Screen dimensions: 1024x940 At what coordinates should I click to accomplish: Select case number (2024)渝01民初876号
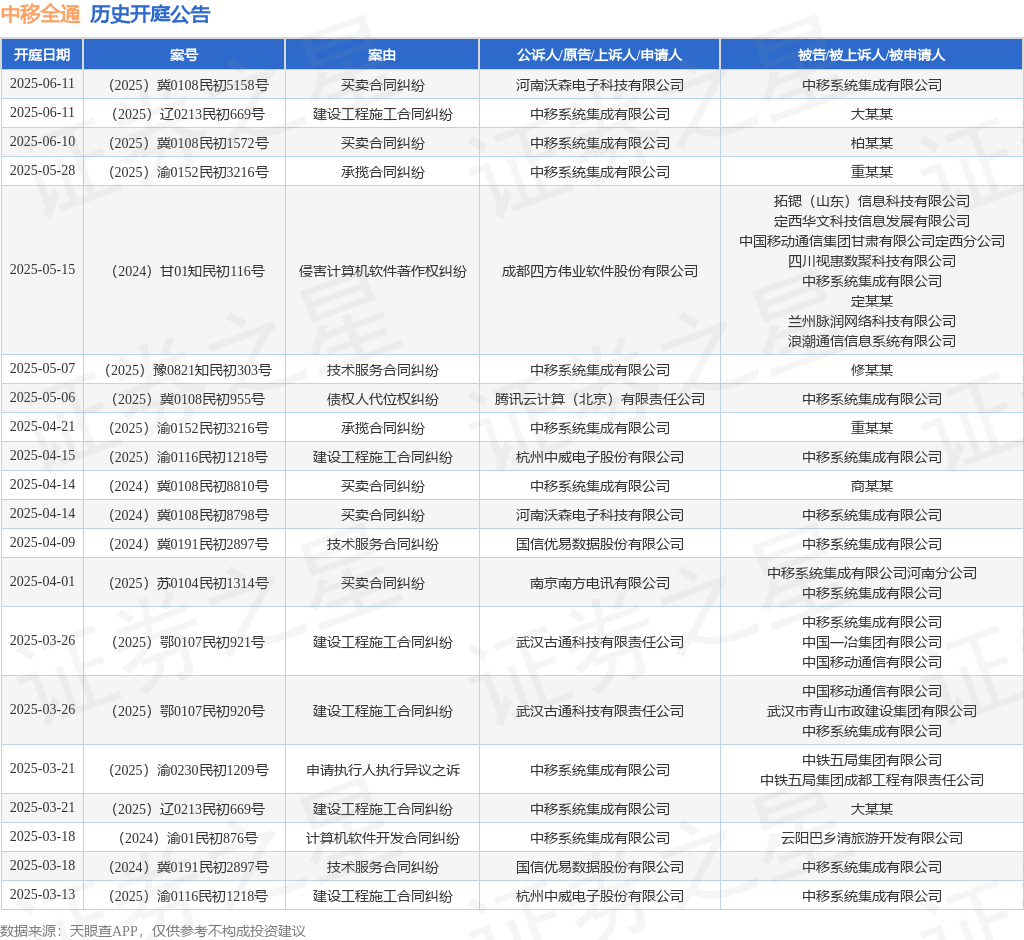tap(188, 838)
